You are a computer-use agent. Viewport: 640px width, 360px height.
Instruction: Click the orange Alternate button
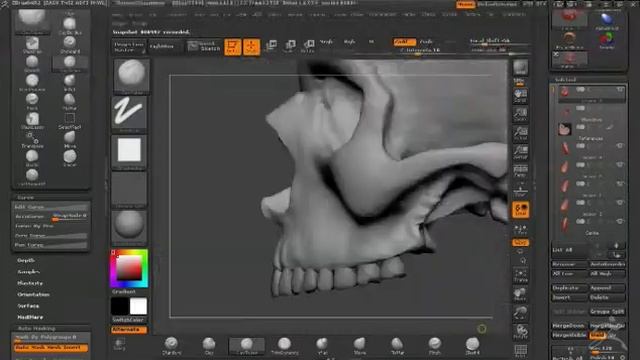pos(129,330)
